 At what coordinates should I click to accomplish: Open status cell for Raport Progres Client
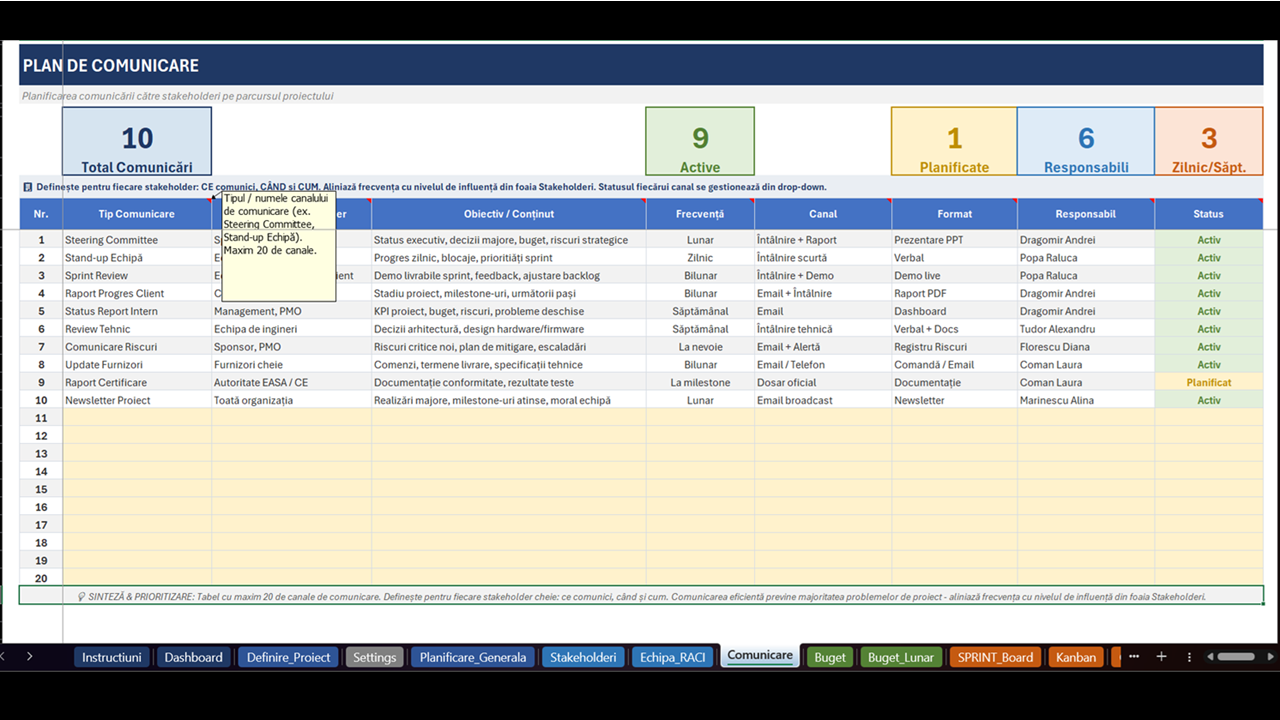coord(1209,294)
